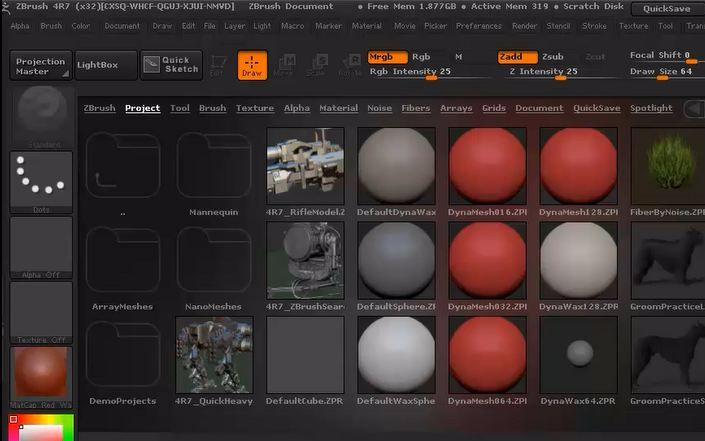Adjust the Focal Shift slider
This screenshot has height=441, width=705.
(666, 57)
